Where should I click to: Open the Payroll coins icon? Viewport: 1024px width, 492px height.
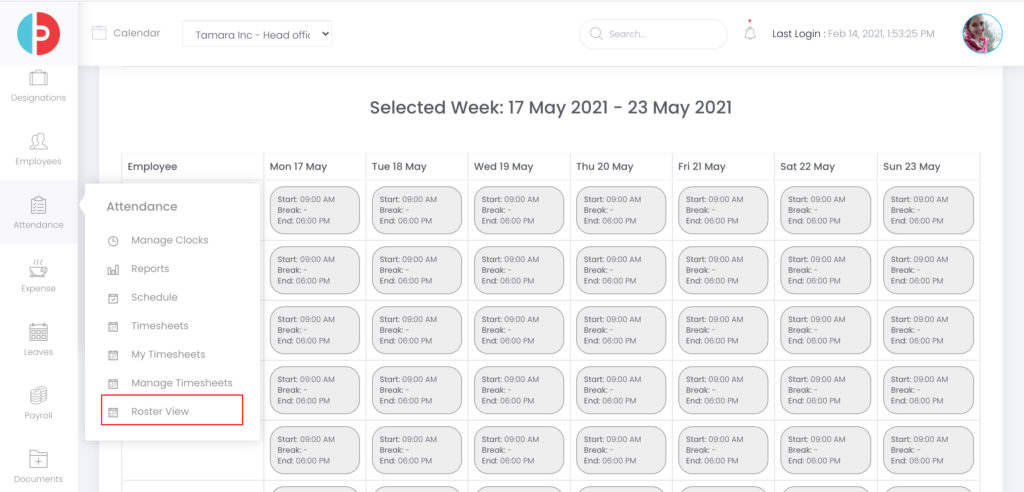pyautogui.click(x=39, y=395)
